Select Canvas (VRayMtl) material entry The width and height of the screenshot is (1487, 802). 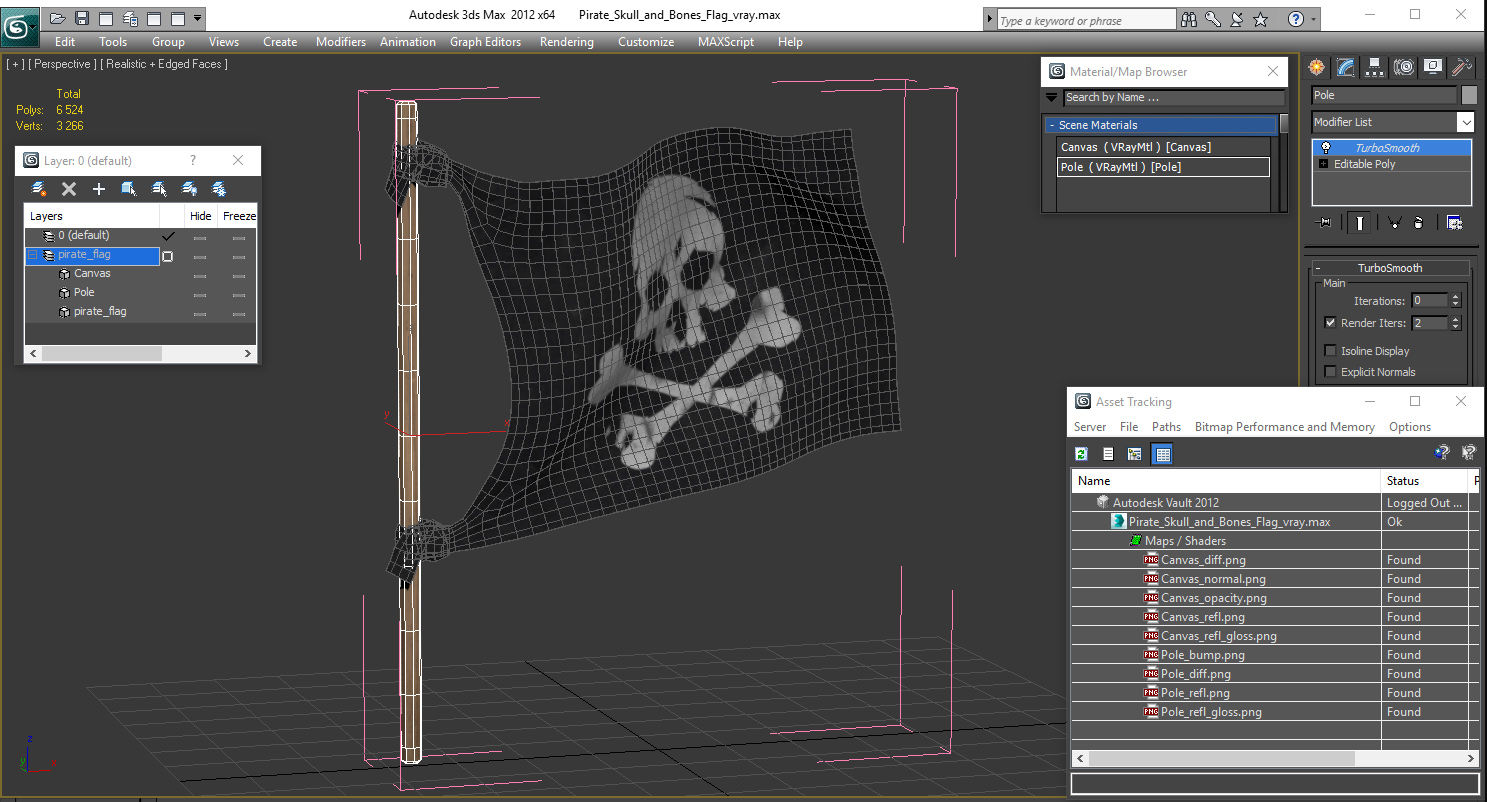[1163, 147]
